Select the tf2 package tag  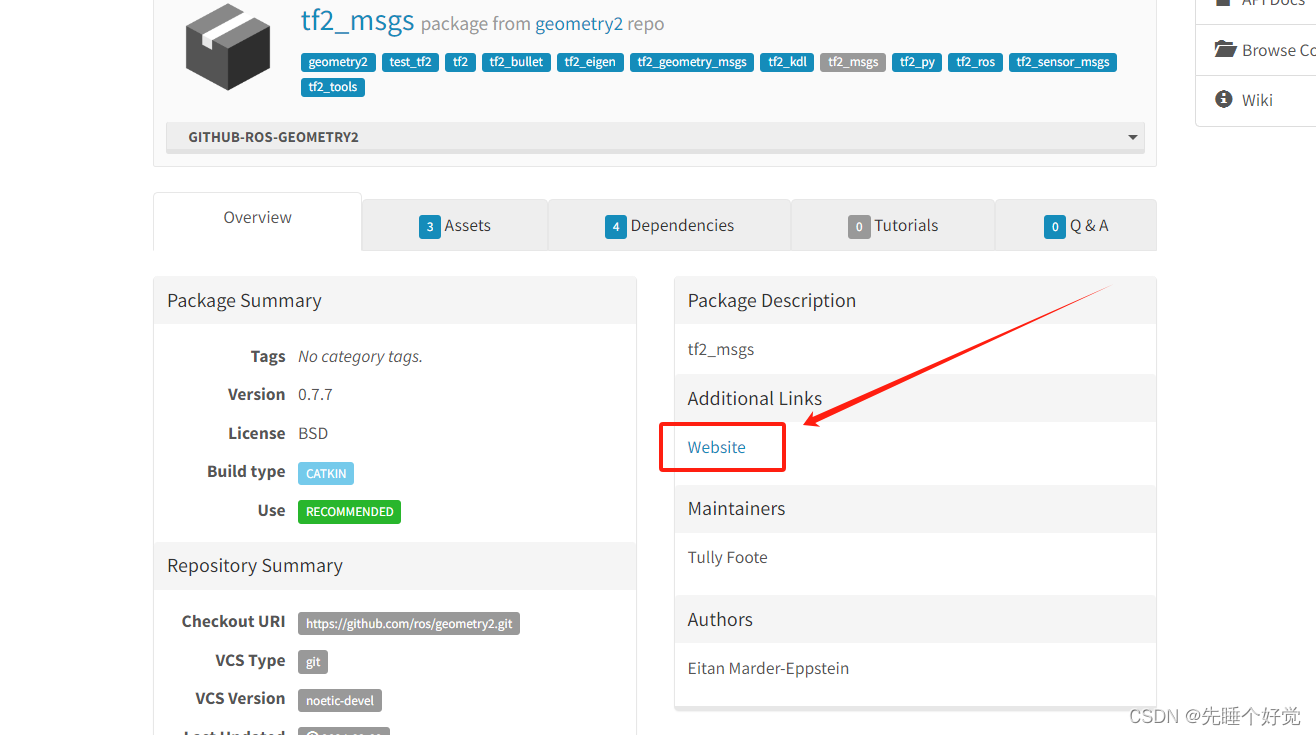(x=460, y=62)
